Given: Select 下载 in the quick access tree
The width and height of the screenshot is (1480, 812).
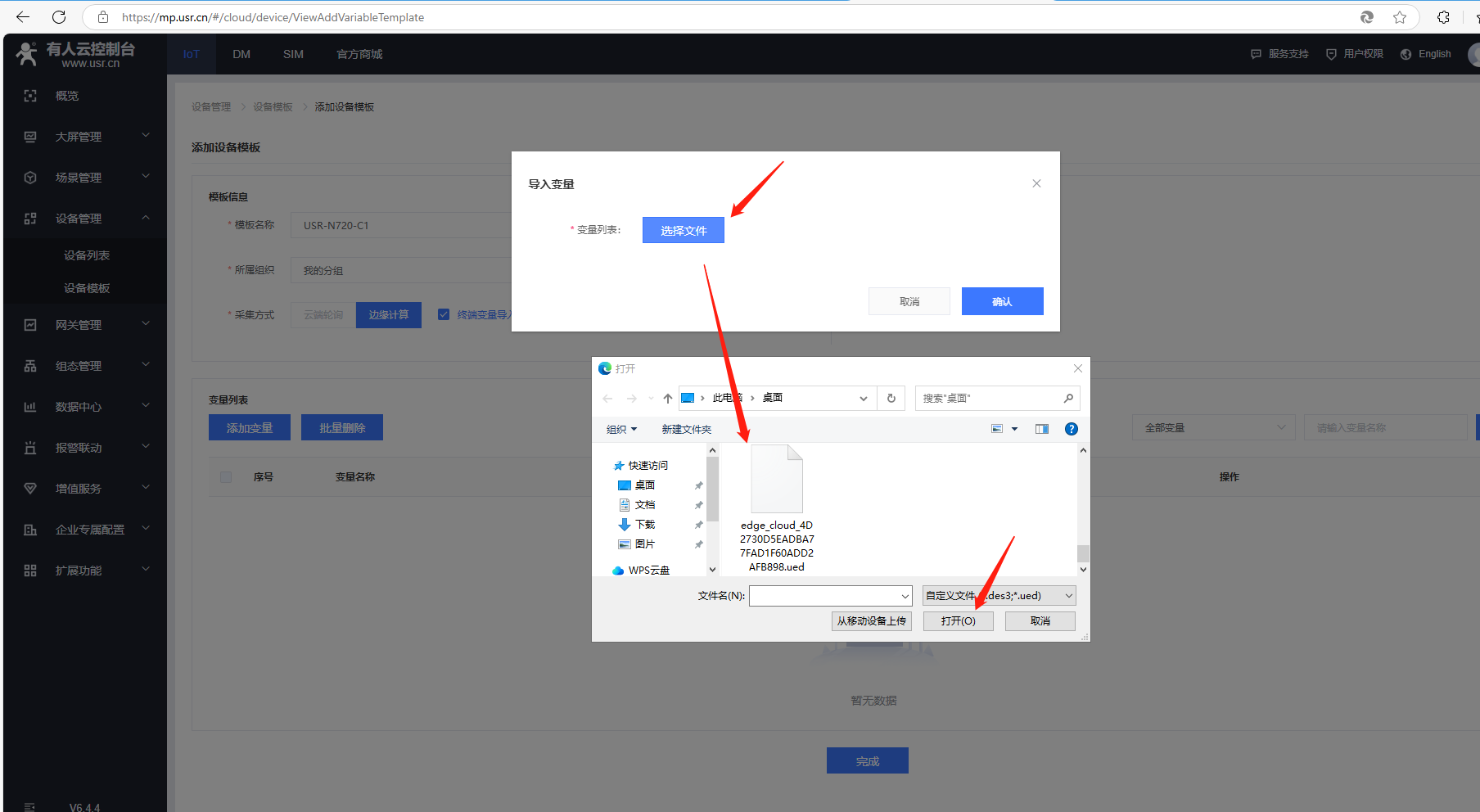Looking at the screenshot, I should pyautogui.click(x=644, y=525).
